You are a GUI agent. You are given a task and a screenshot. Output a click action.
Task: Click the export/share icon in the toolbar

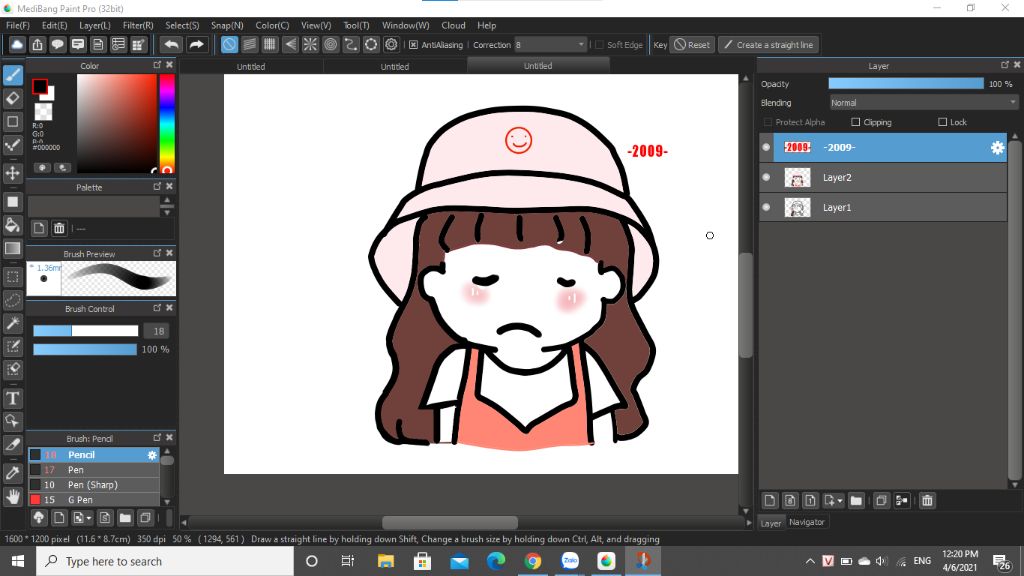[x=37, y=44]
